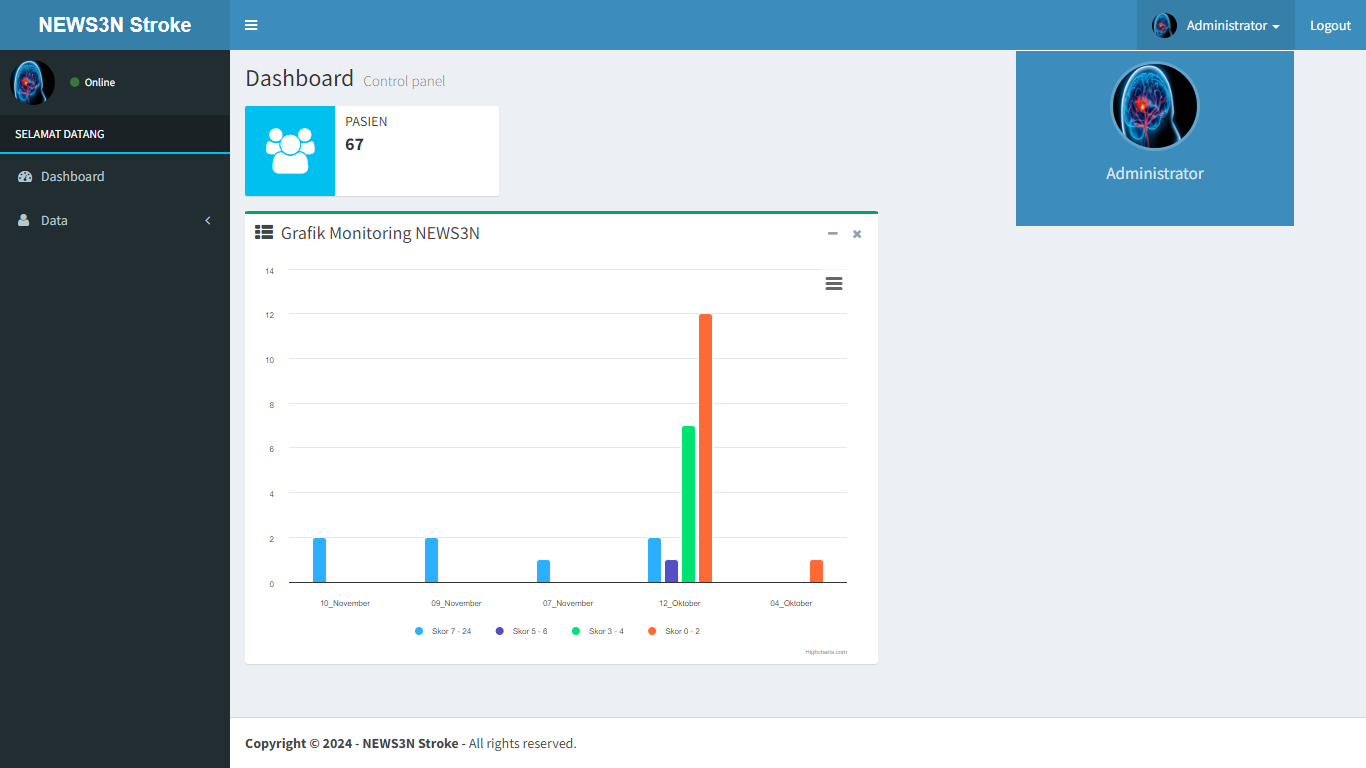
Task: Click the Highcharts.com credit link
Action: (826, 652)
